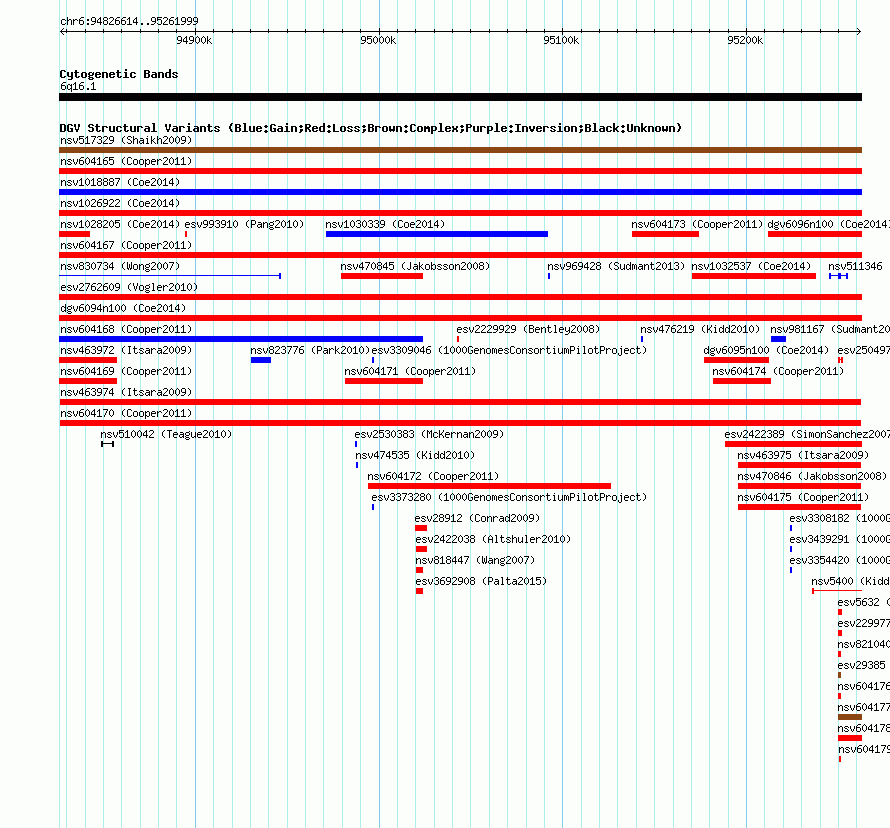Open the esv2422389 (SimonSanchez2007) label
Screen dimensions: 890x828
807,434
